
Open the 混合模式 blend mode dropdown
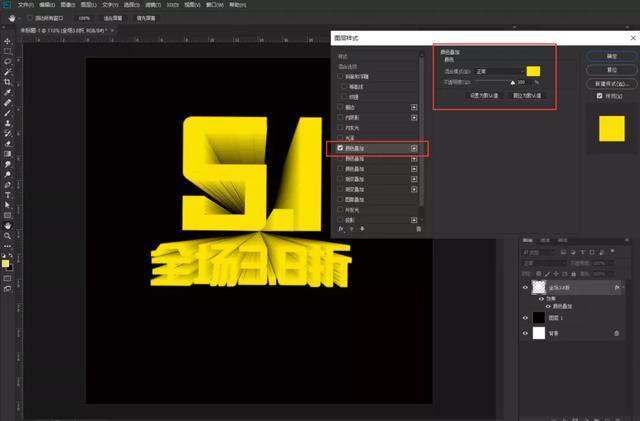497,71
